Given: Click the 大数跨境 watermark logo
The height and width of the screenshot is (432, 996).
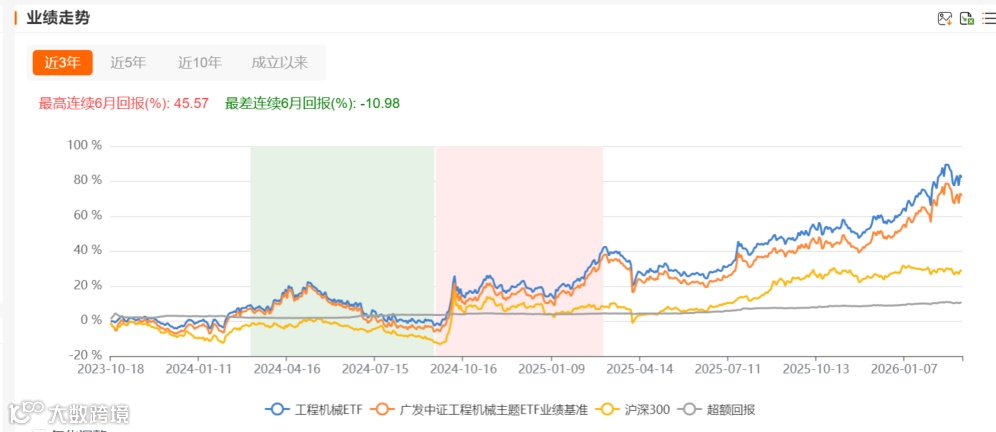Looking at the screenshot, I should [x=68, y=414].
